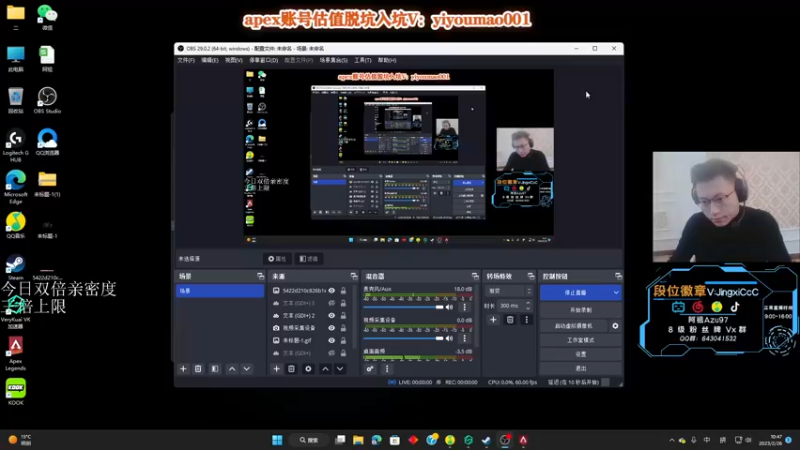Open transition properties three-dot menu

(x=527, y=320)
